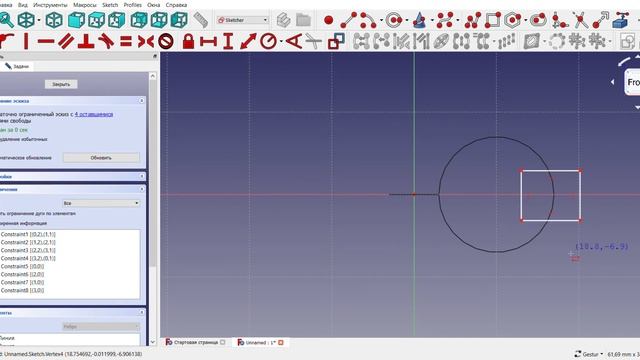Collapse the solver messages panel section

pyautogui.click(x=141, y=100)
